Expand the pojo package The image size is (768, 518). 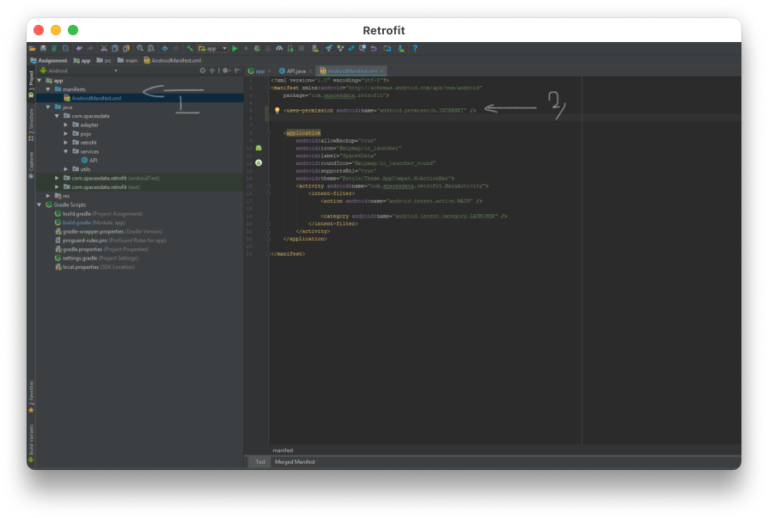tap(66, 134)
